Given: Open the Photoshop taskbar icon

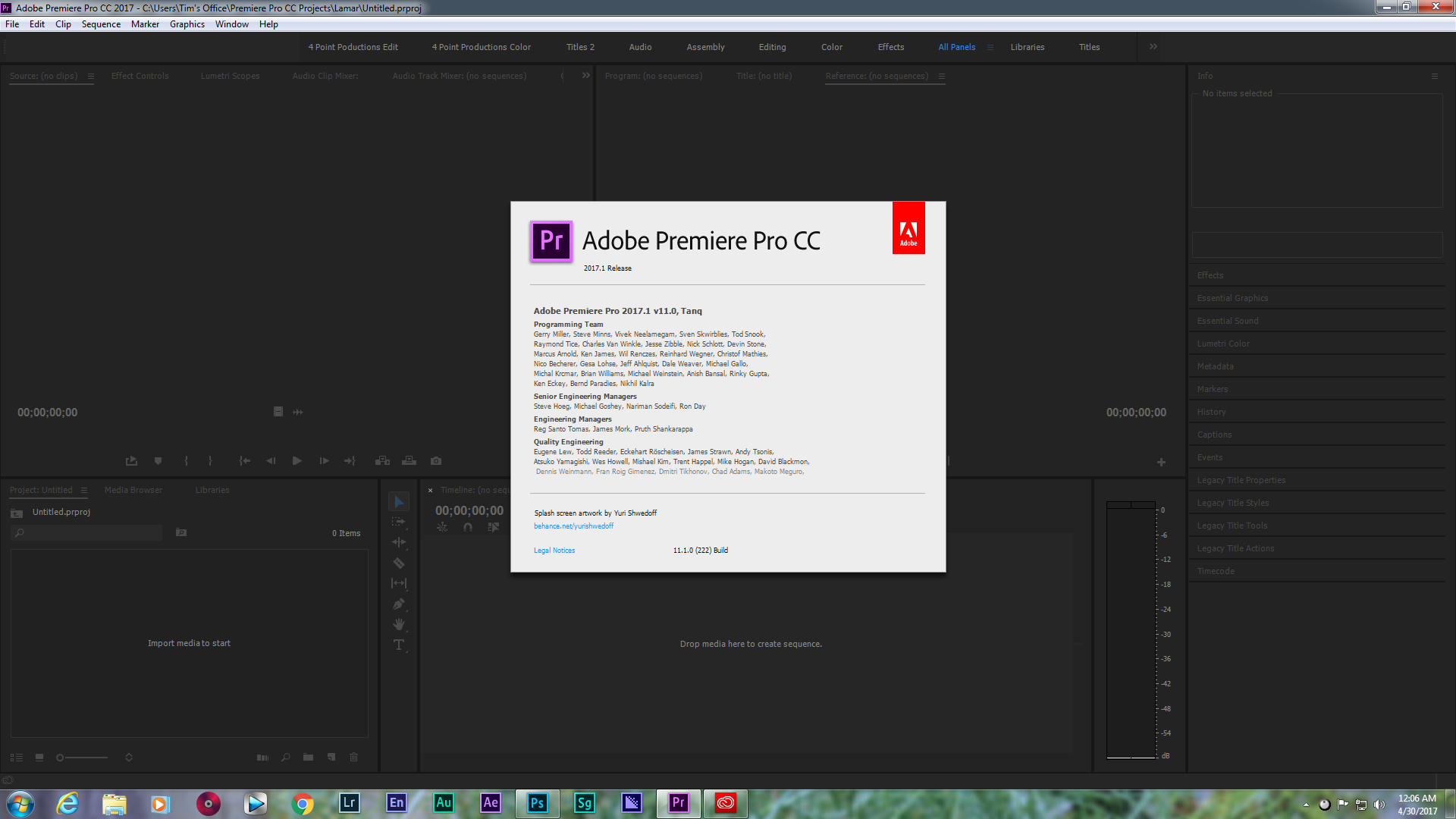Looking at the screenshot, I should [538, 803].
